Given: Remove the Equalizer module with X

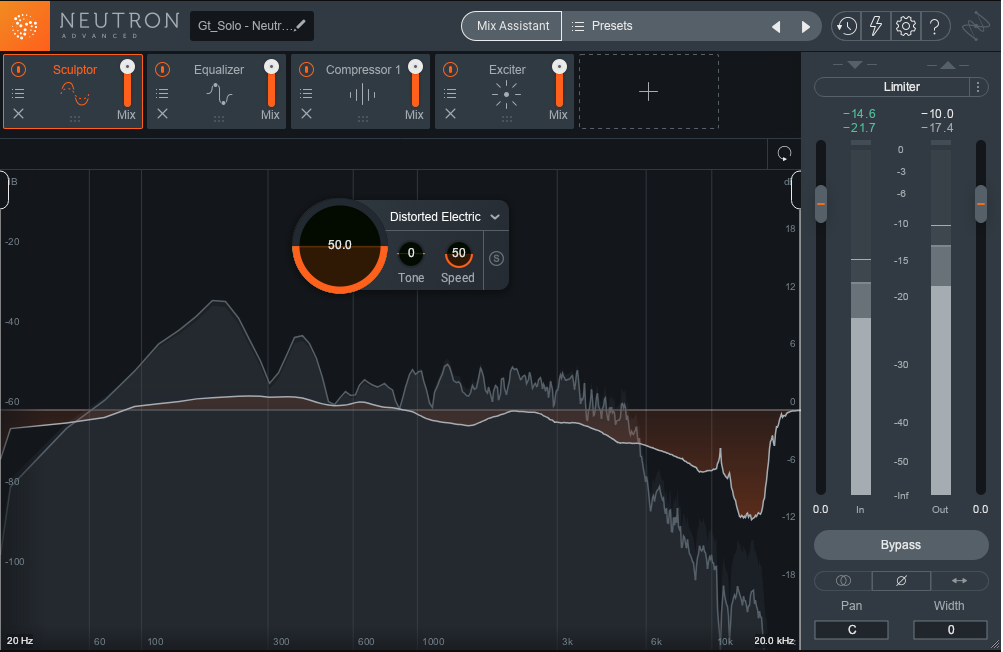Looking at the screenshot, I should pyautogui.click(x=162, y=113).
